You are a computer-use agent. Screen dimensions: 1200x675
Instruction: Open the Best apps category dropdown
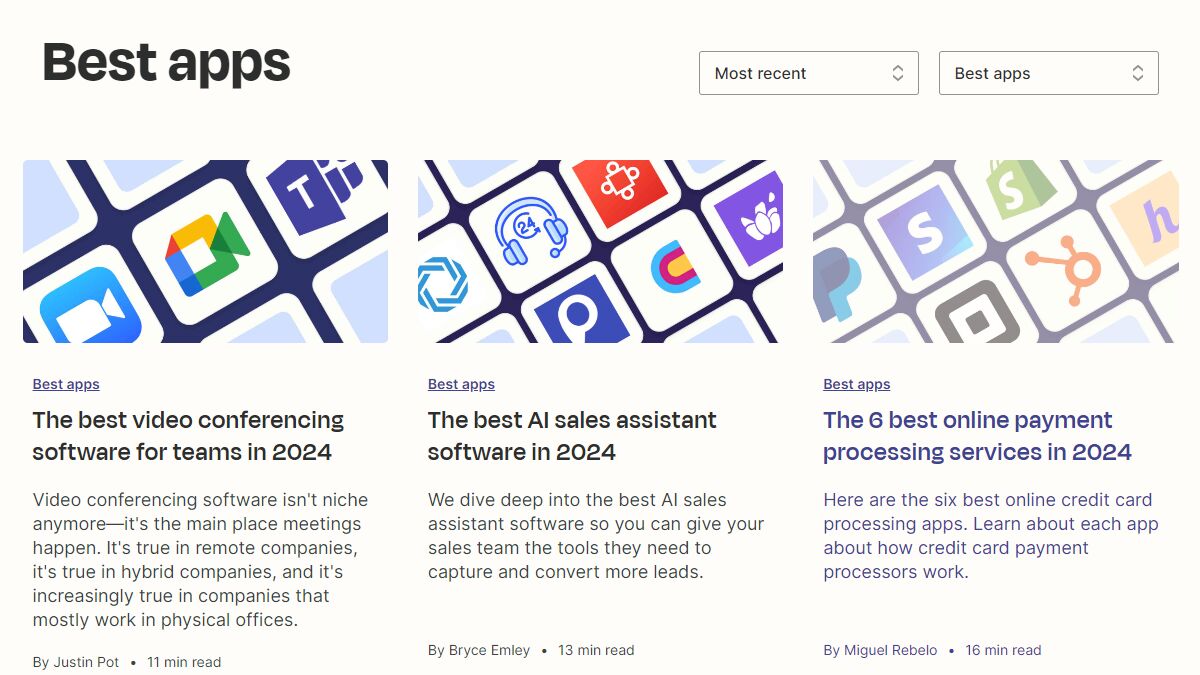click(1048, 72)
